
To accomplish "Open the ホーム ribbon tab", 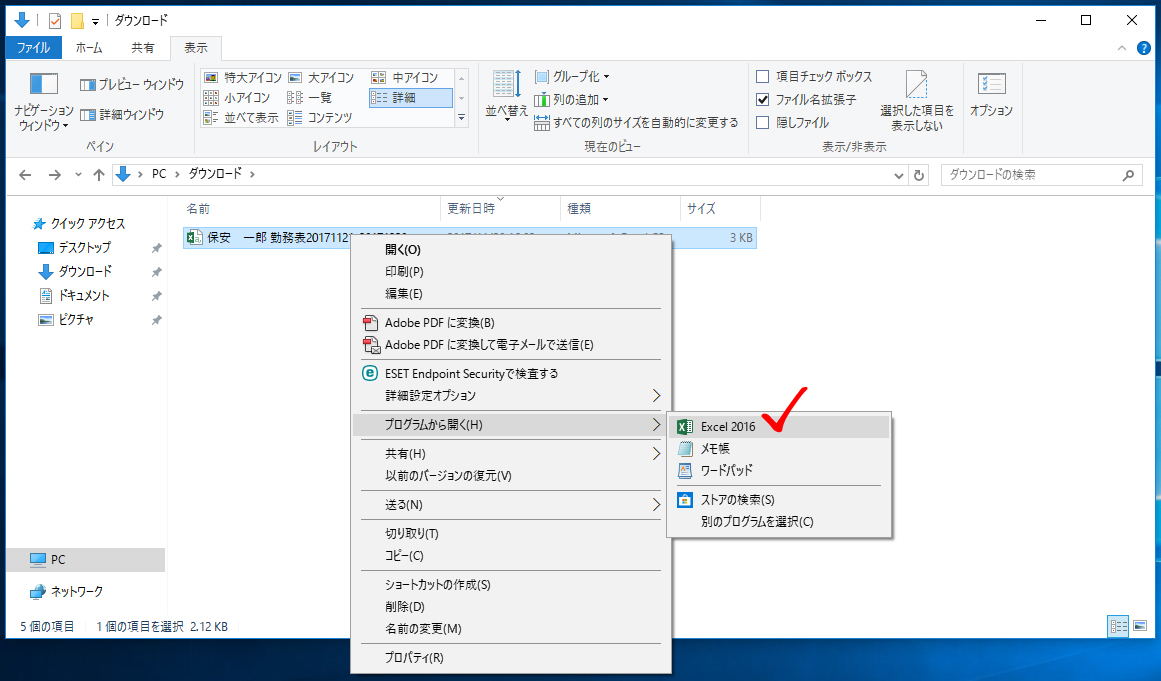I will tap(89, 47).
